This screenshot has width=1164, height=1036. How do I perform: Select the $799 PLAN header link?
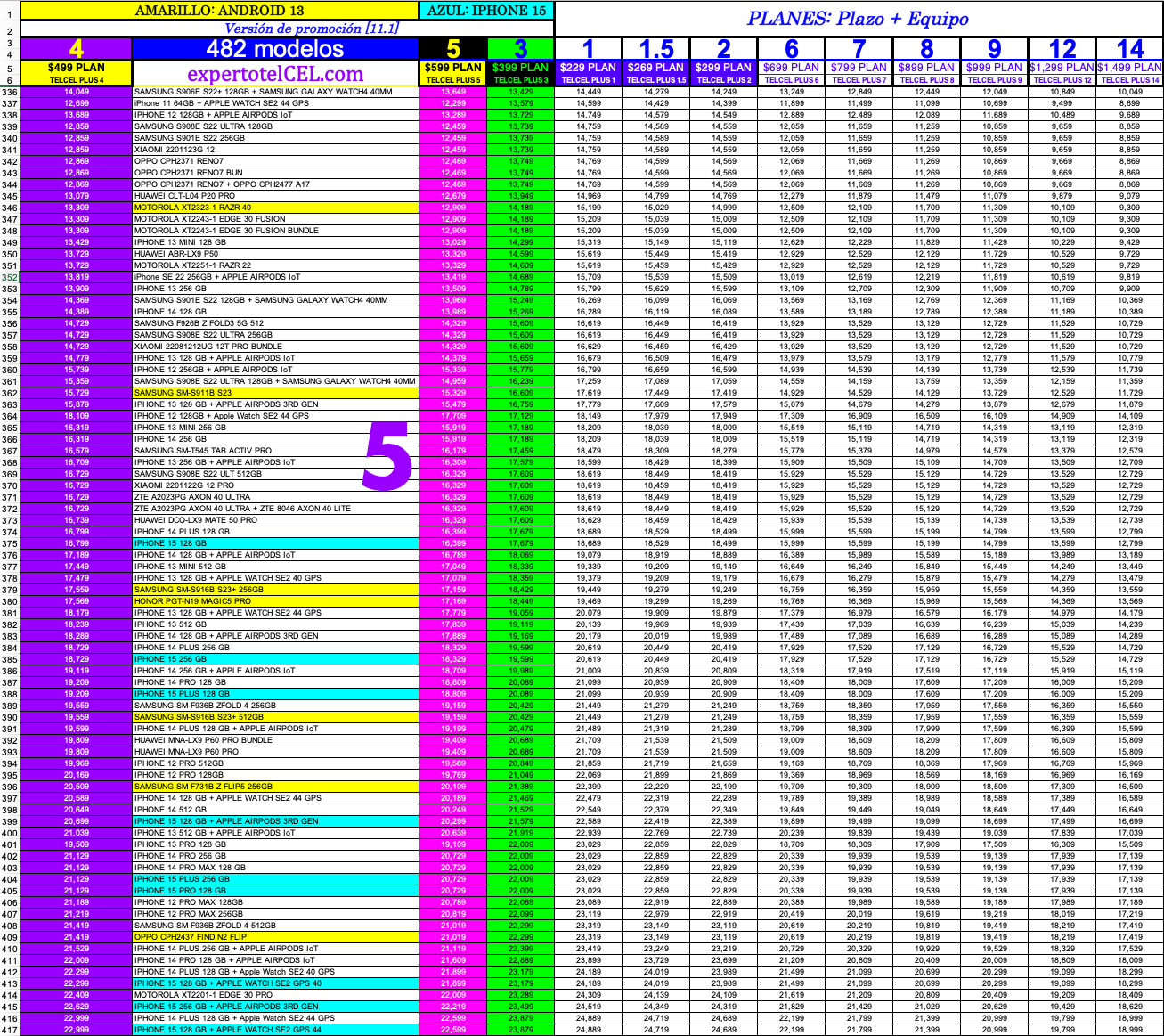859,68
